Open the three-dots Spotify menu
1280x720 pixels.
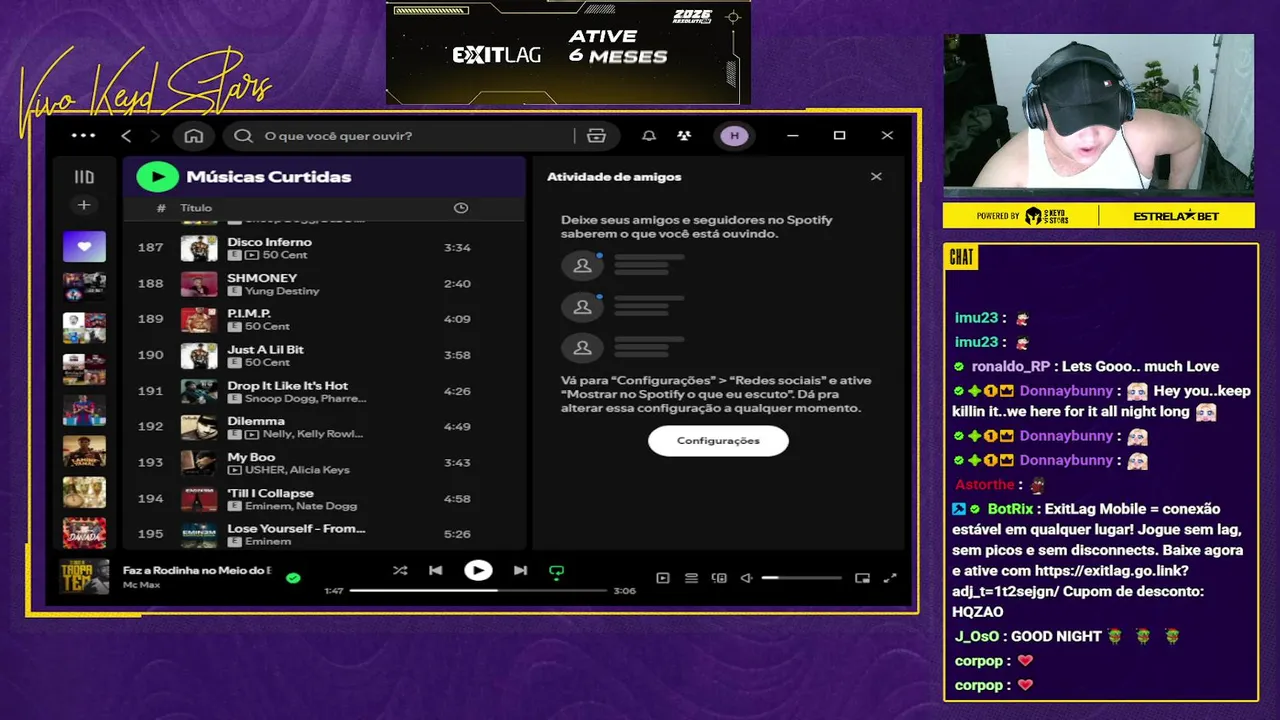tap(84, 135)
